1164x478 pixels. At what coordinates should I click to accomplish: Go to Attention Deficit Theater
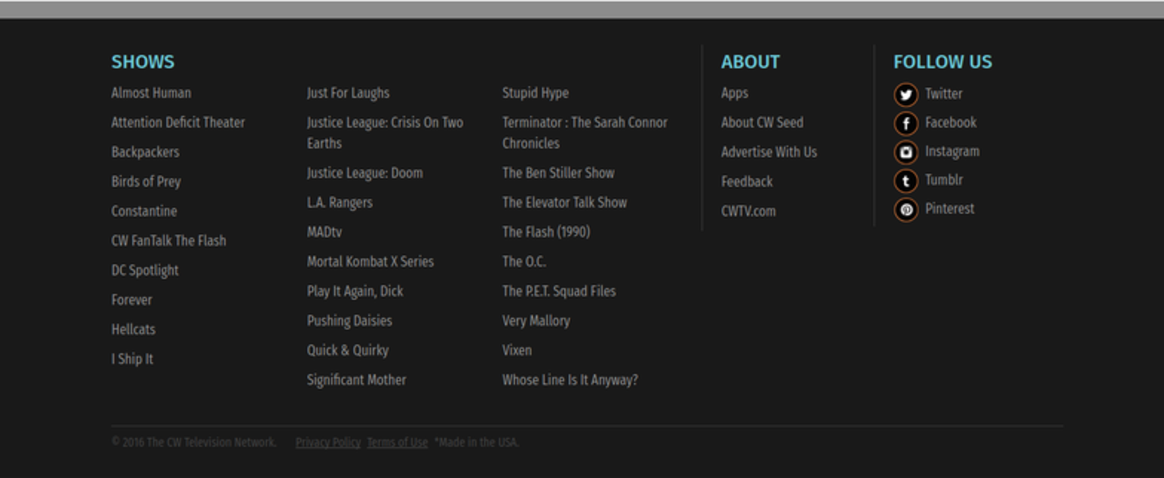point(178,122)
